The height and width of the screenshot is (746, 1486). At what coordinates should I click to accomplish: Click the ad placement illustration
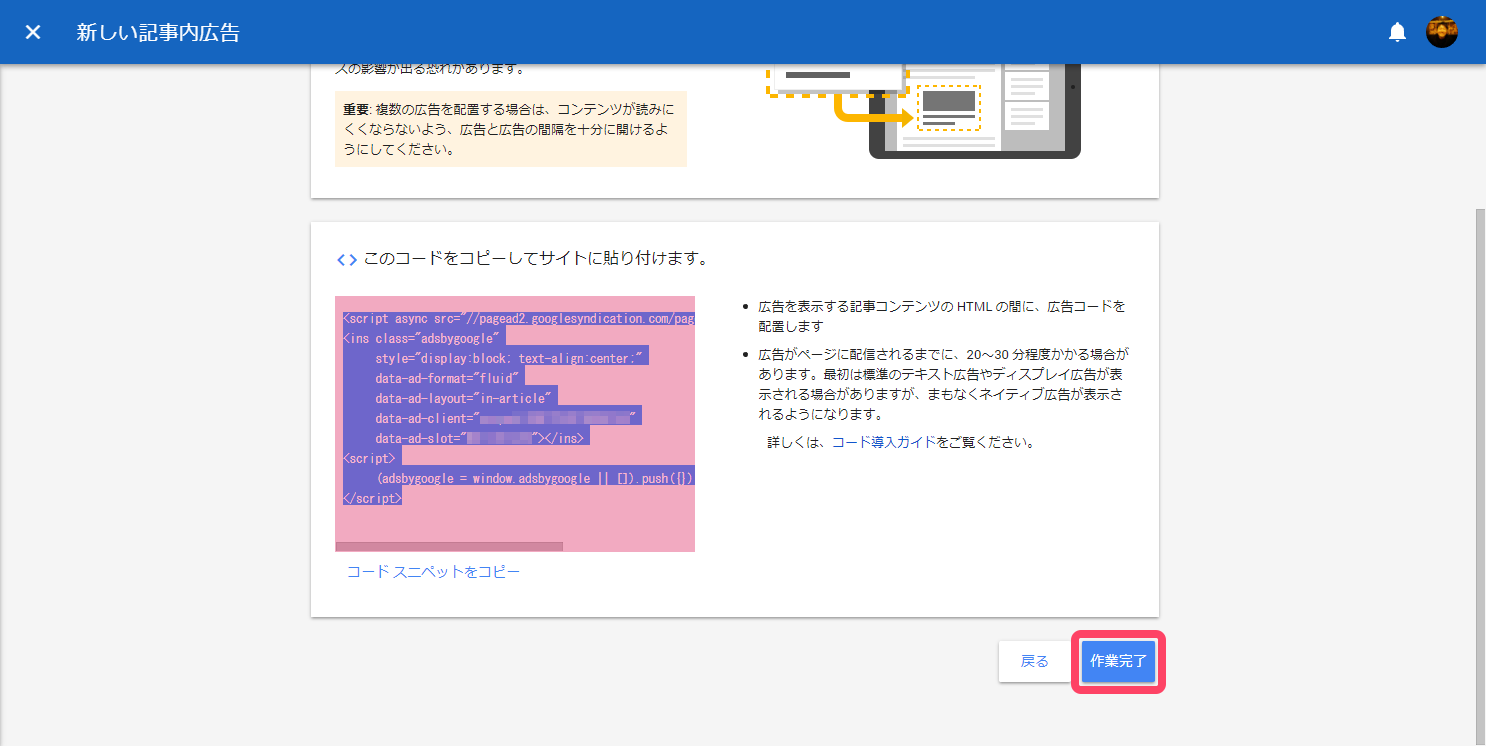click(922, 112)
